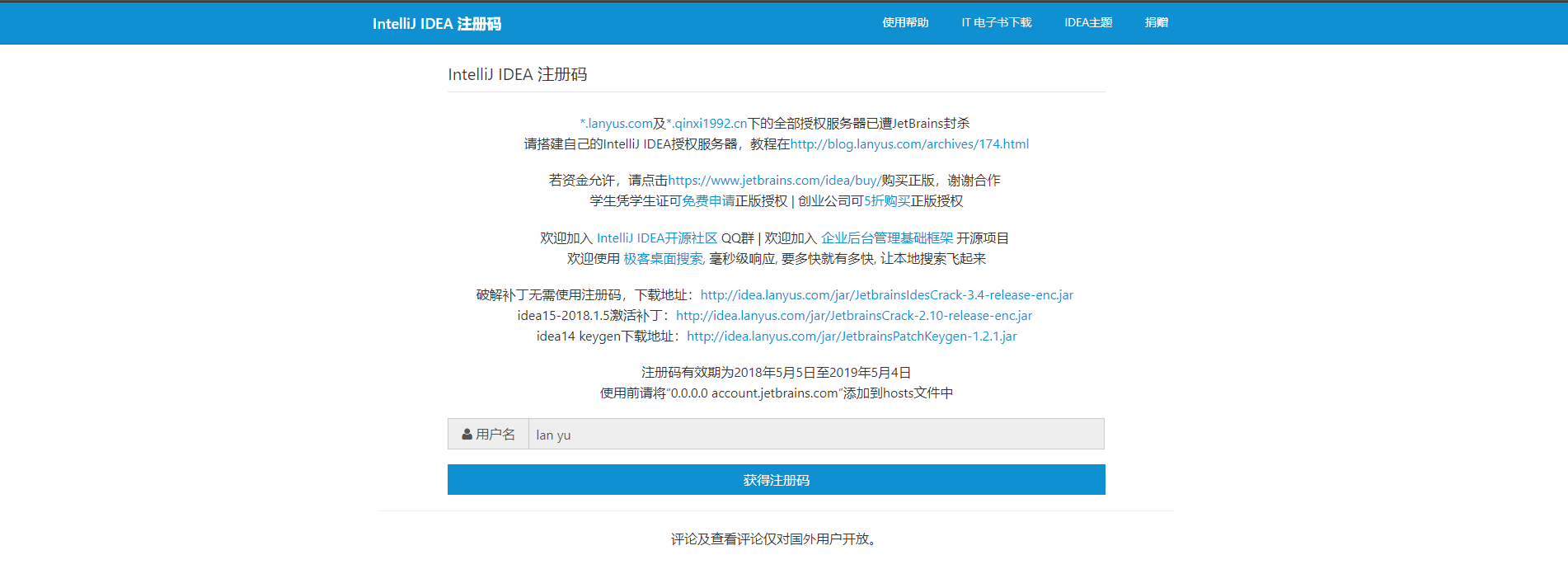Open IntelliJ IDEA开源社区 link
This screenshot has height=588, width=1568.
coord(657,238)
